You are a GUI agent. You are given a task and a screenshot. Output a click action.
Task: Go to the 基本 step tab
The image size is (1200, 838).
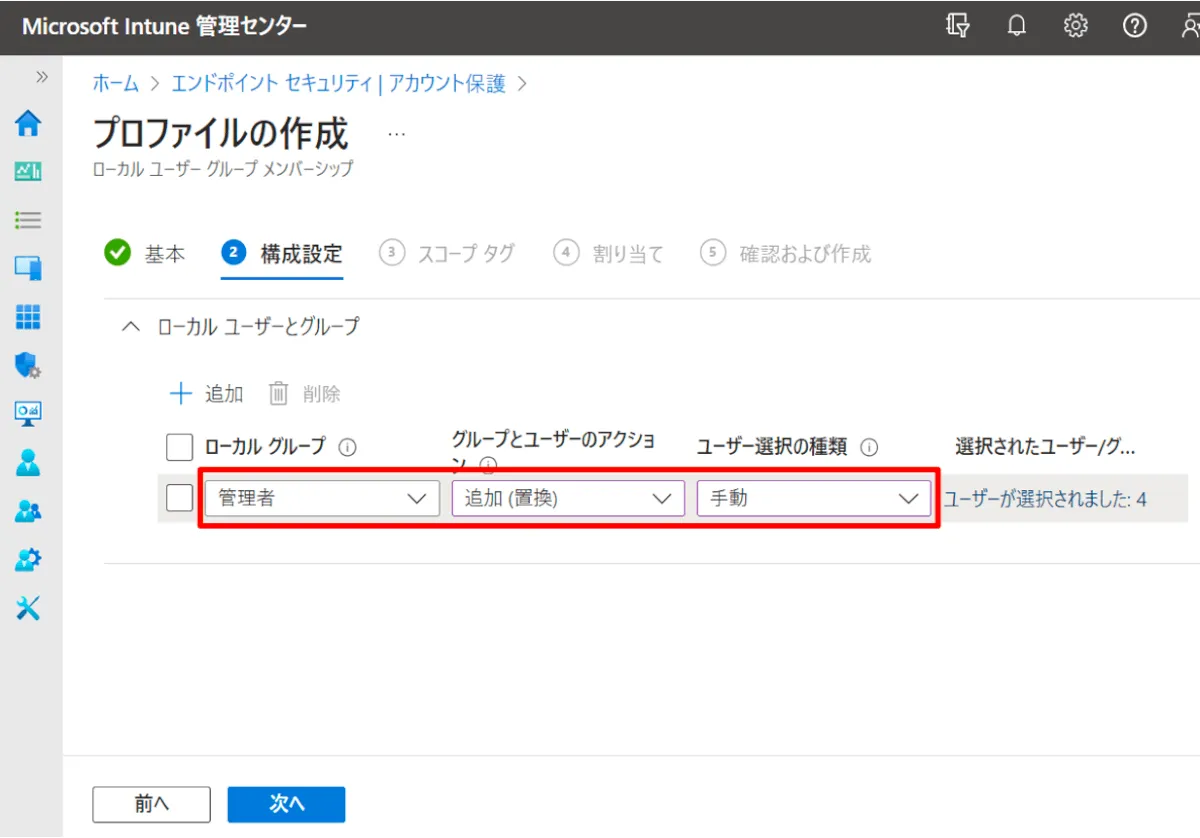pyautogui.click(x=145, y=254)
